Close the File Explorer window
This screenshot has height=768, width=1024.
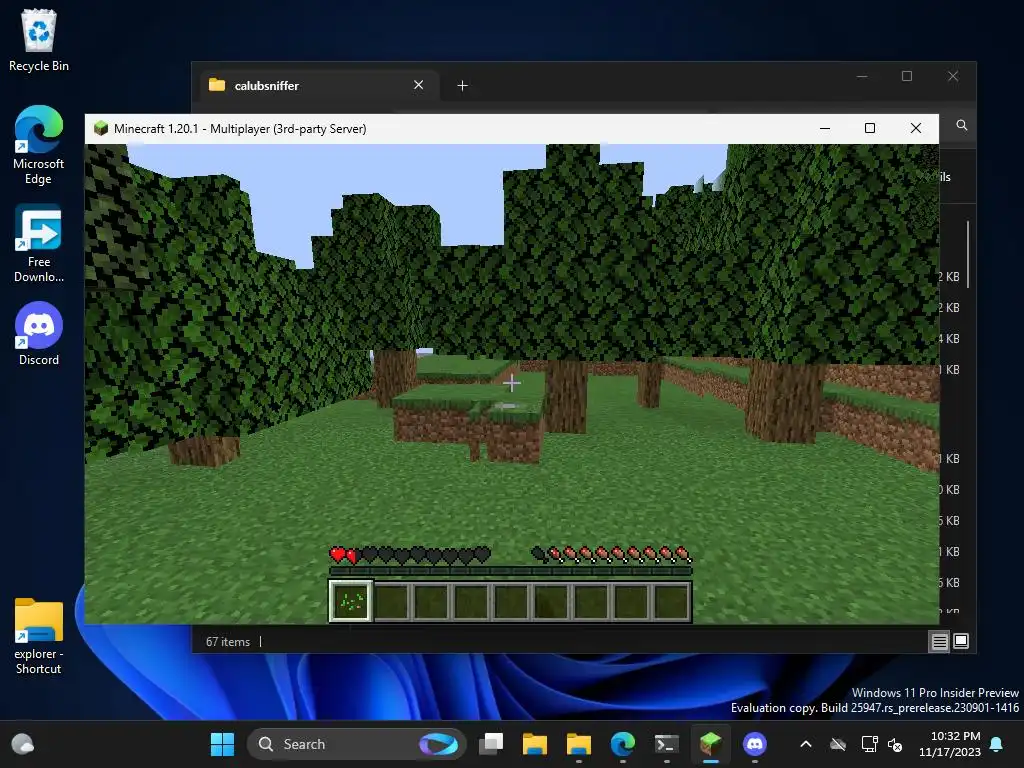click(953, 76)
